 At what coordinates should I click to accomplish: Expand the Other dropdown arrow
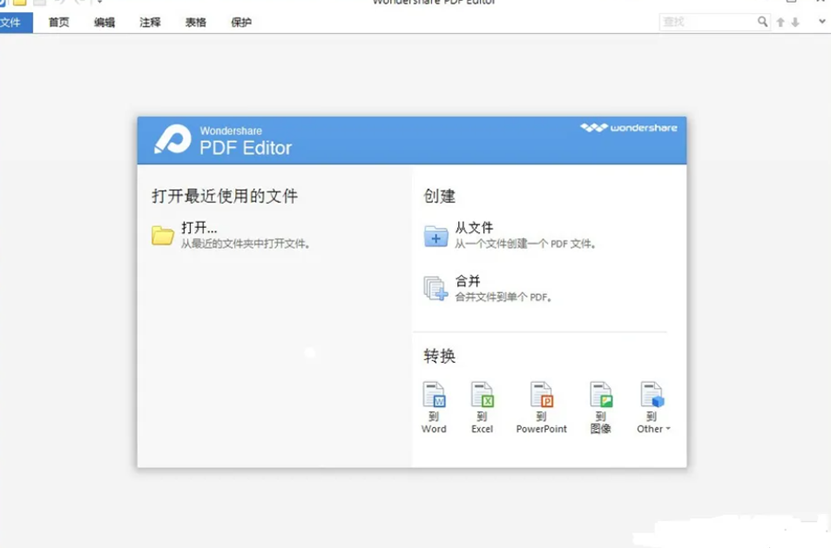tap(668, 429)
